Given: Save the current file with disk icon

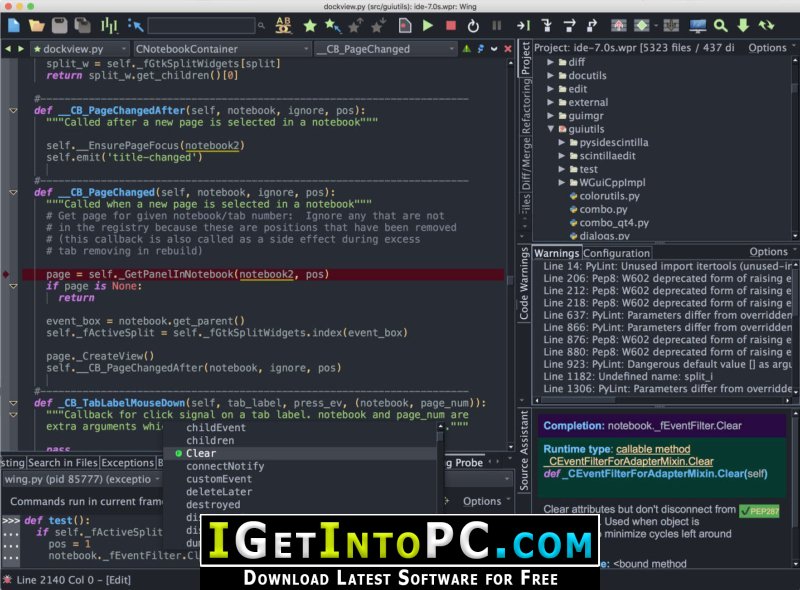Looking at the screenshot, I should click(x=60, y=25).
